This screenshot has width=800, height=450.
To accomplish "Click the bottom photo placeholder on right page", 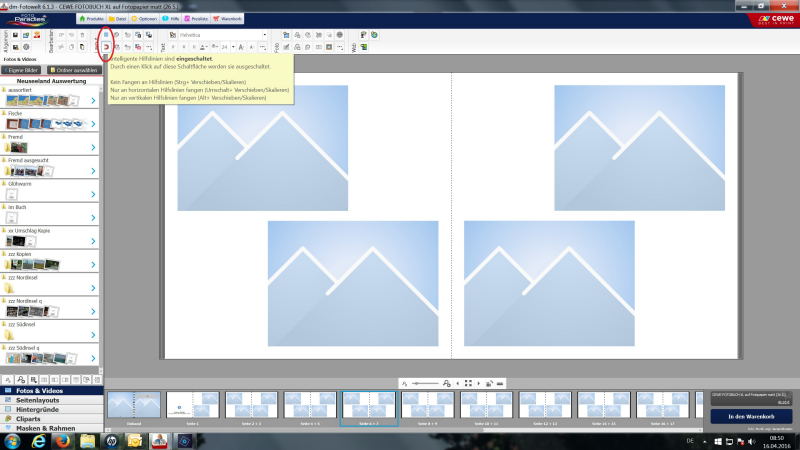I will coord(549,284).
